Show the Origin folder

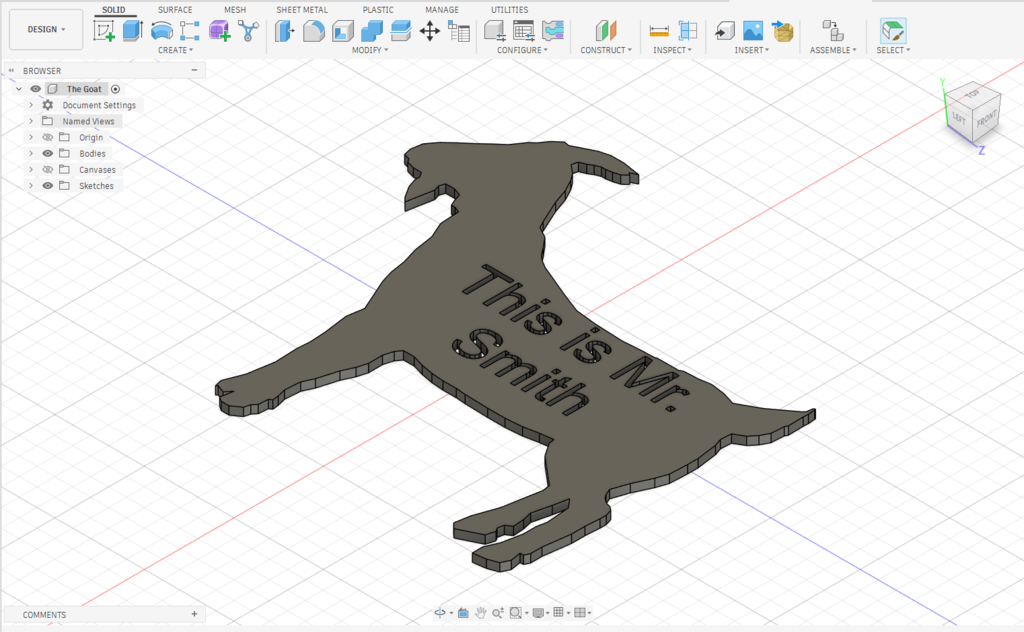point(48,137)
